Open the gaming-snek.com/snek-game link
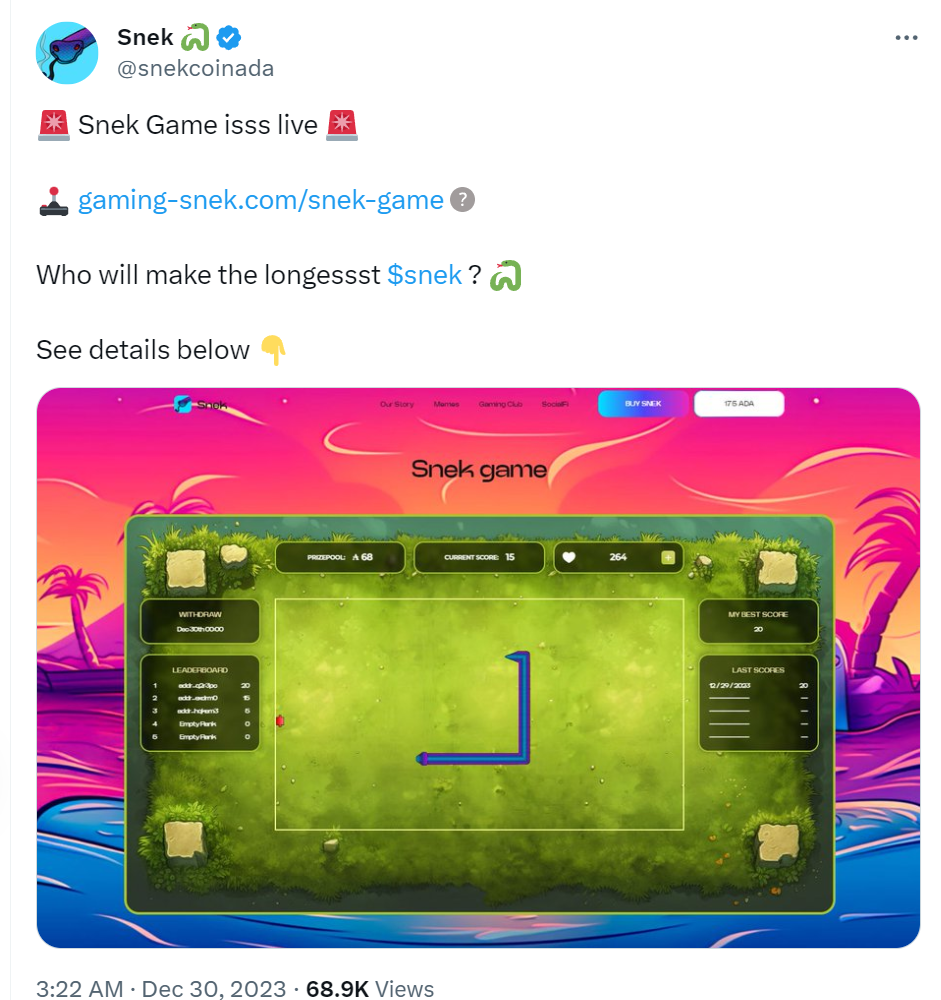Image resolution: width=941 pixels, height=1000 pixels. pos(260,200)
